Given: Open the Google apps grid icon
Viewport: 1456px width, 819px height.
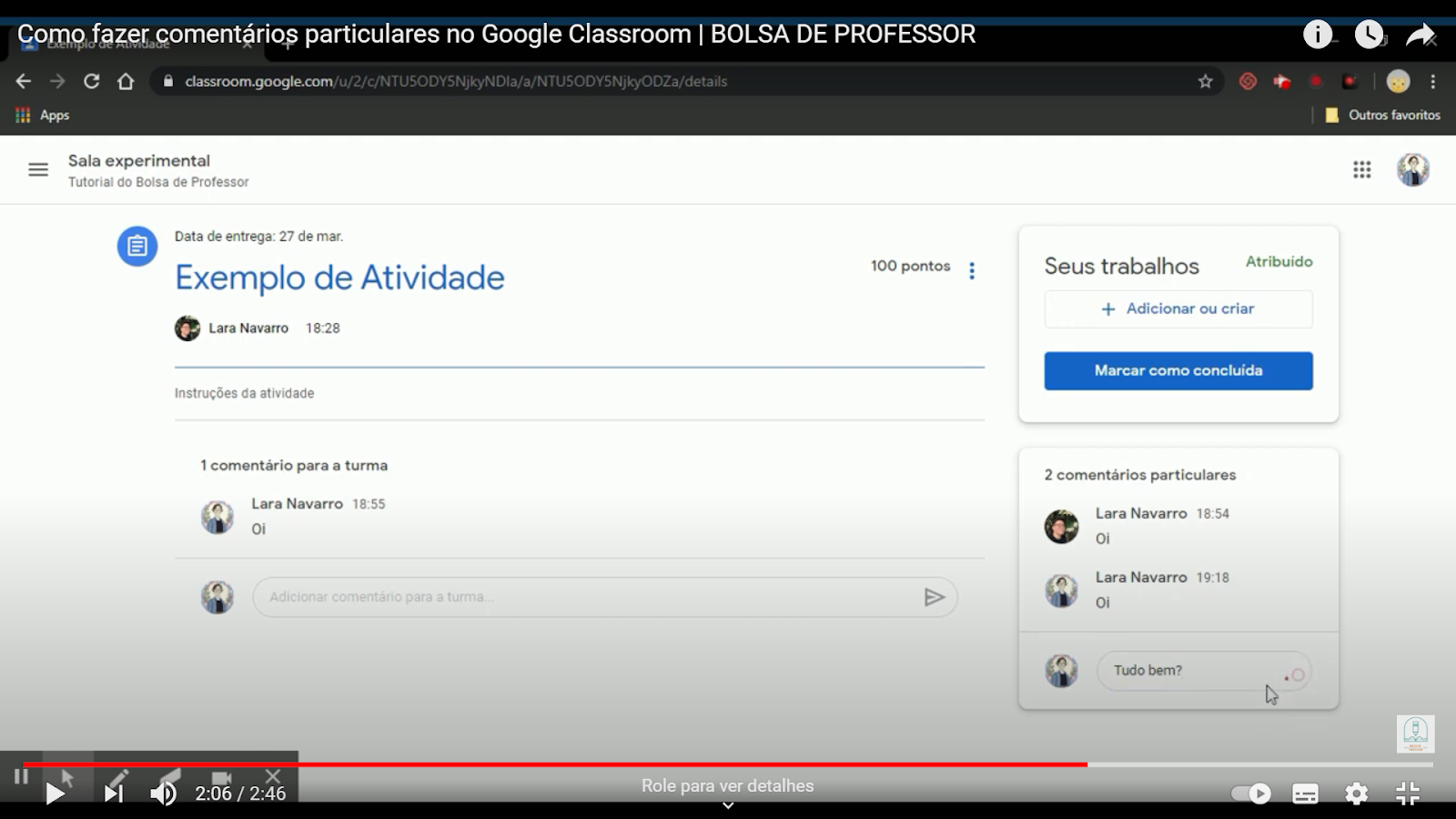Looking at the screenshot, I should point(1361,169).
